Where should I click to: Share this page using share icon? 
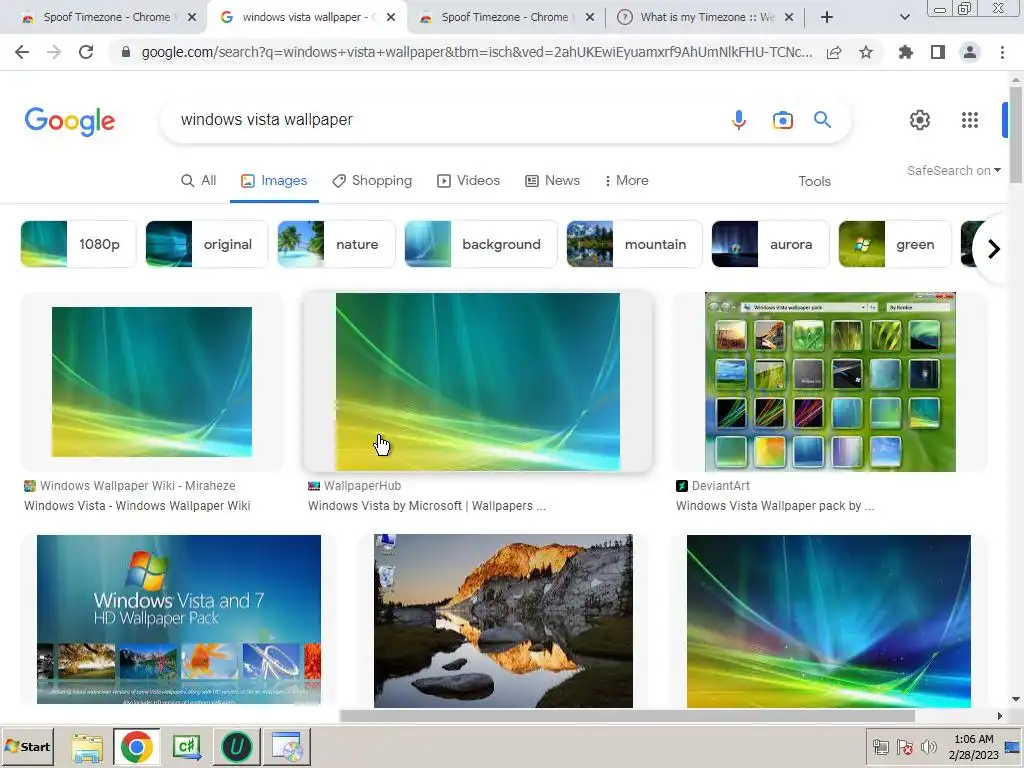click(x=834, y=52)
